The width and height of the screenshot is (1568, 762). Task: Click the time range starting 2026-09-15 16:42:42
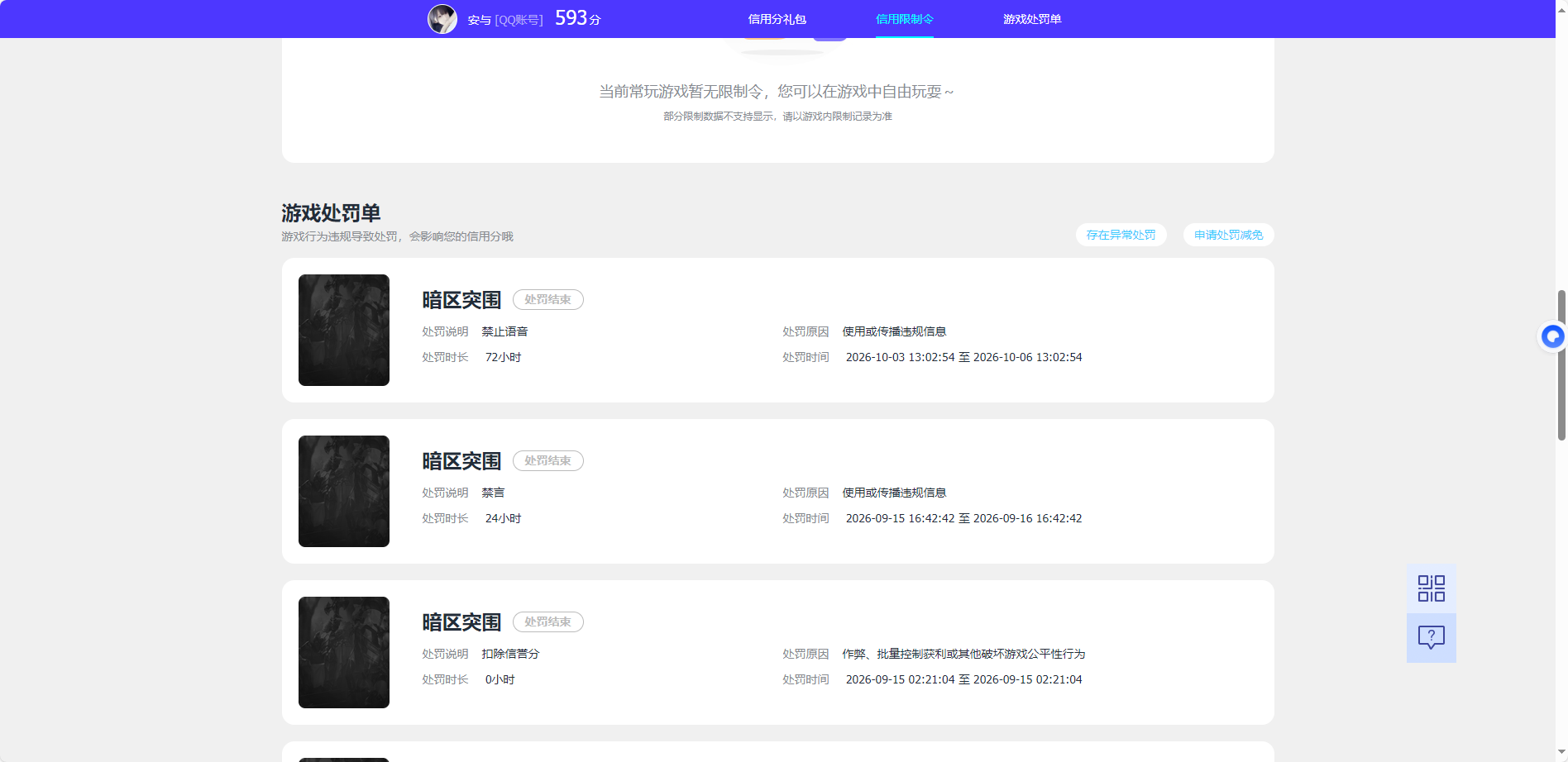(963, 518)
